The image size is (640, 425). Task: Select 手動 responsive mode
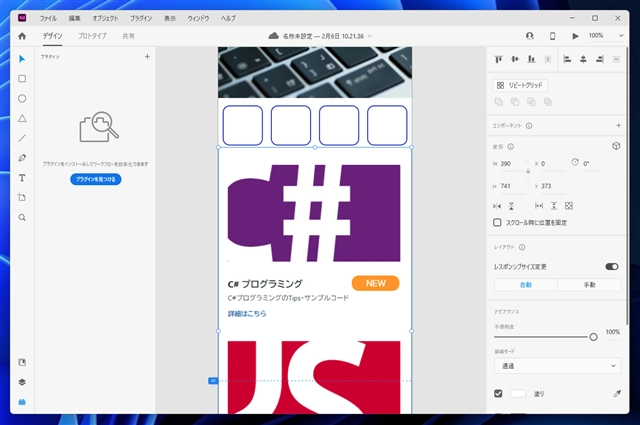[x=589, y=285]
